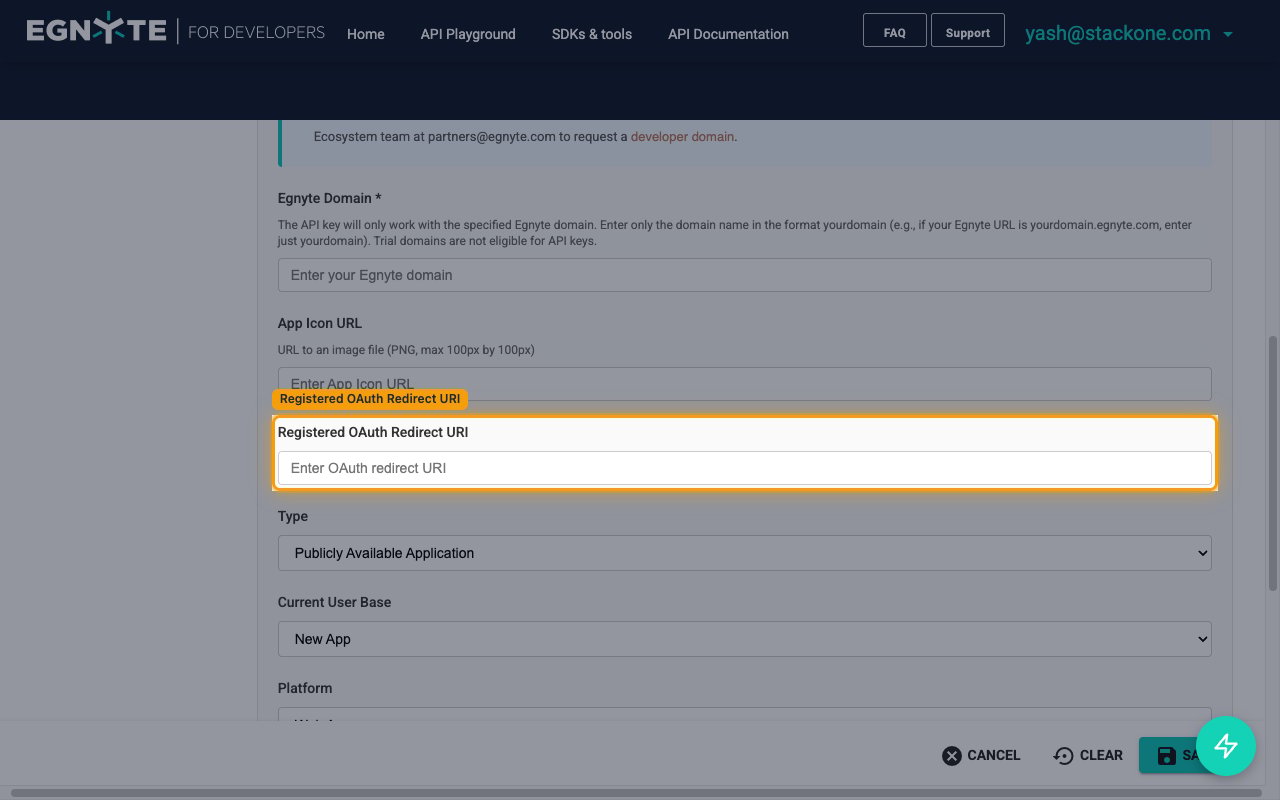Go to the Home menu
The height and width of the screenshot is (800, 1280).
point(366,34)
